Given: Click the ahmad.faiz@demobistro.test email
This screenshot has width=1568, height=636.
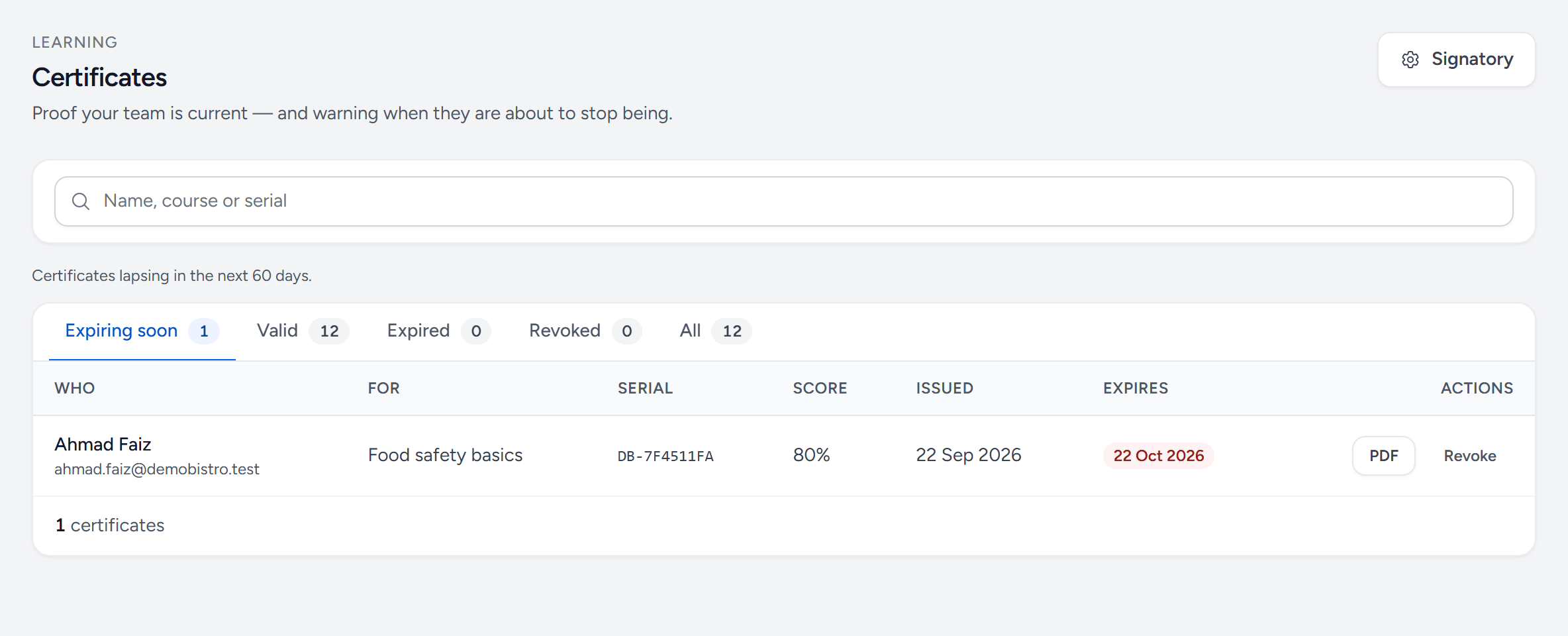Looking at the screenshot, I should [x=157, y=470].
